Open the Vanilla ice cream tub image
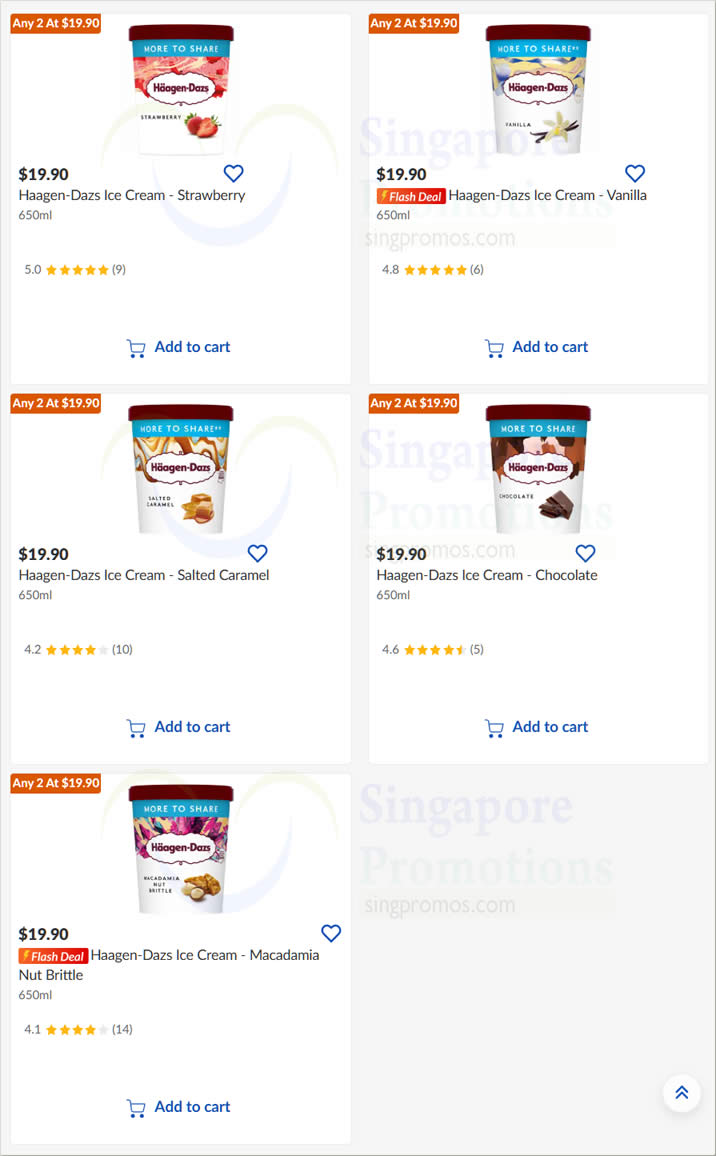This screenshot has height=1156, width=716. click(538, 89)
